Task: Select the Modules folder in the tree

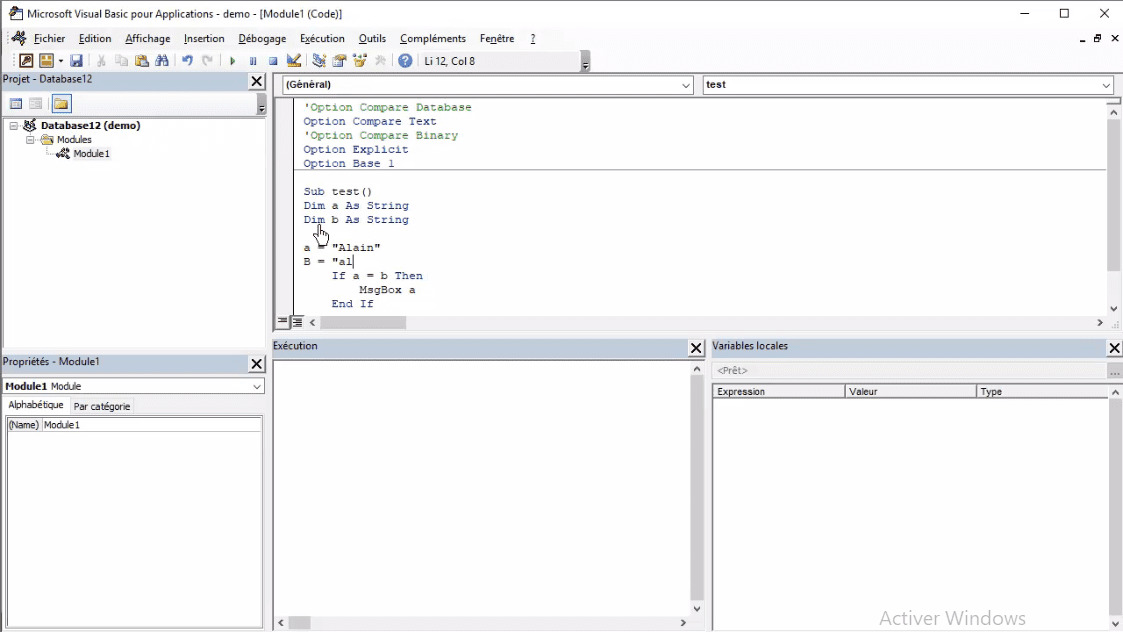Action: click(74, 140)
